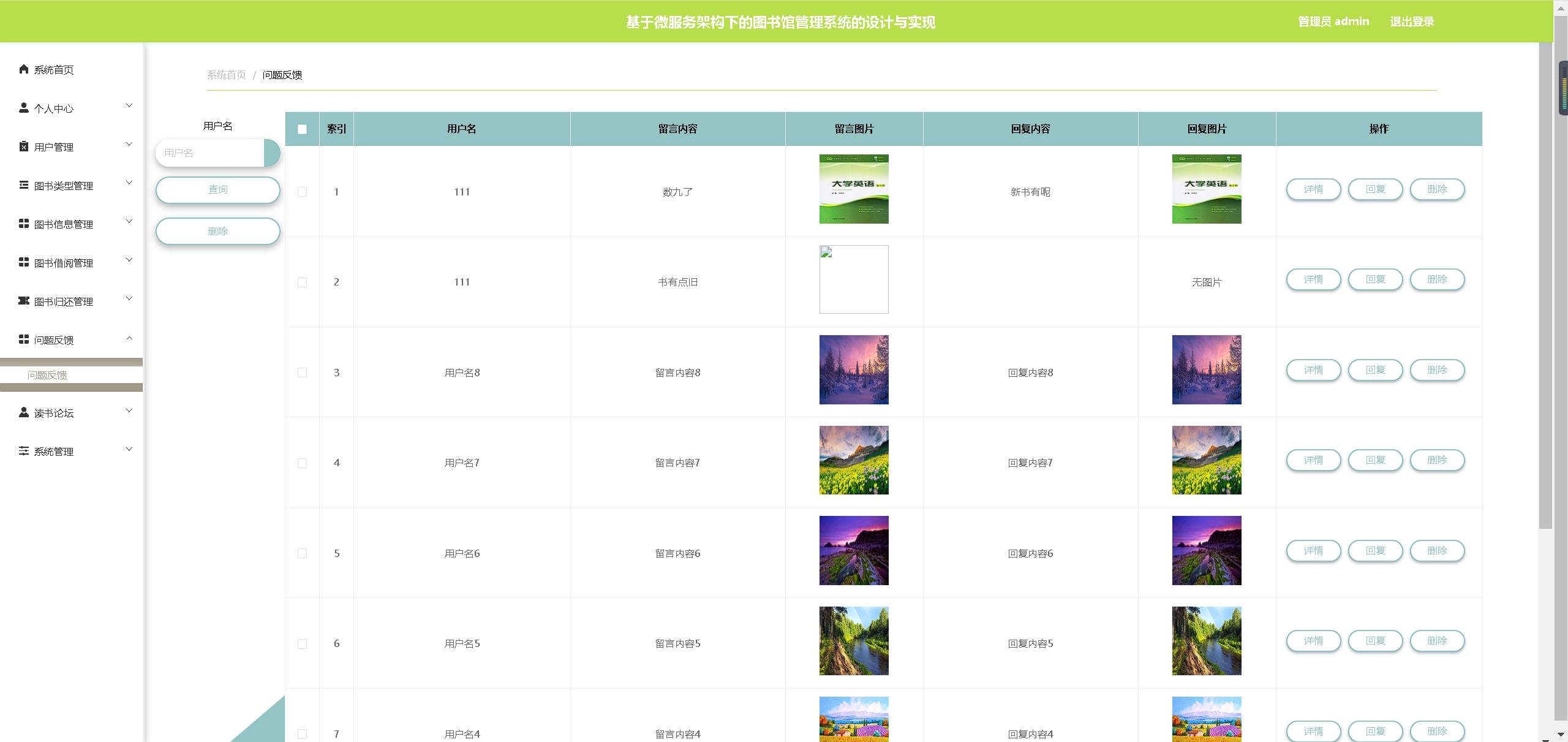Click the 用户管理 sidebar icon
The width and height of the screenshot is (1568, 742).
(23, 146)
